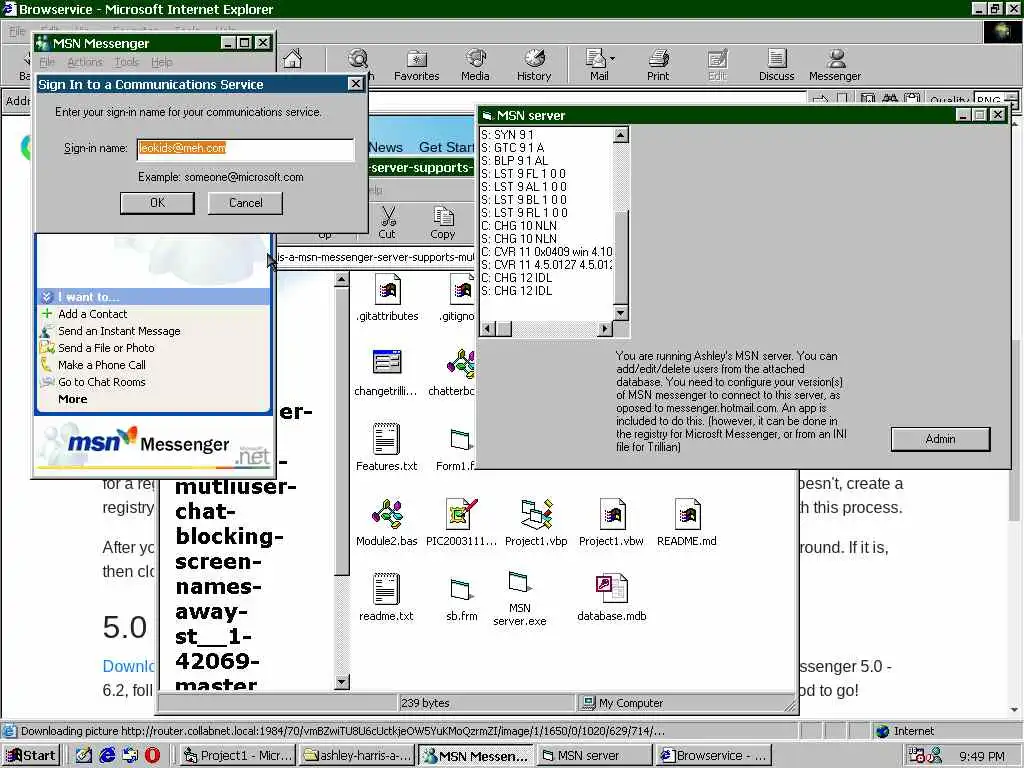Select Project1.vbp file icon
Image resolution: width=1024 pixels, height=768 pixels.
[536, 522]
